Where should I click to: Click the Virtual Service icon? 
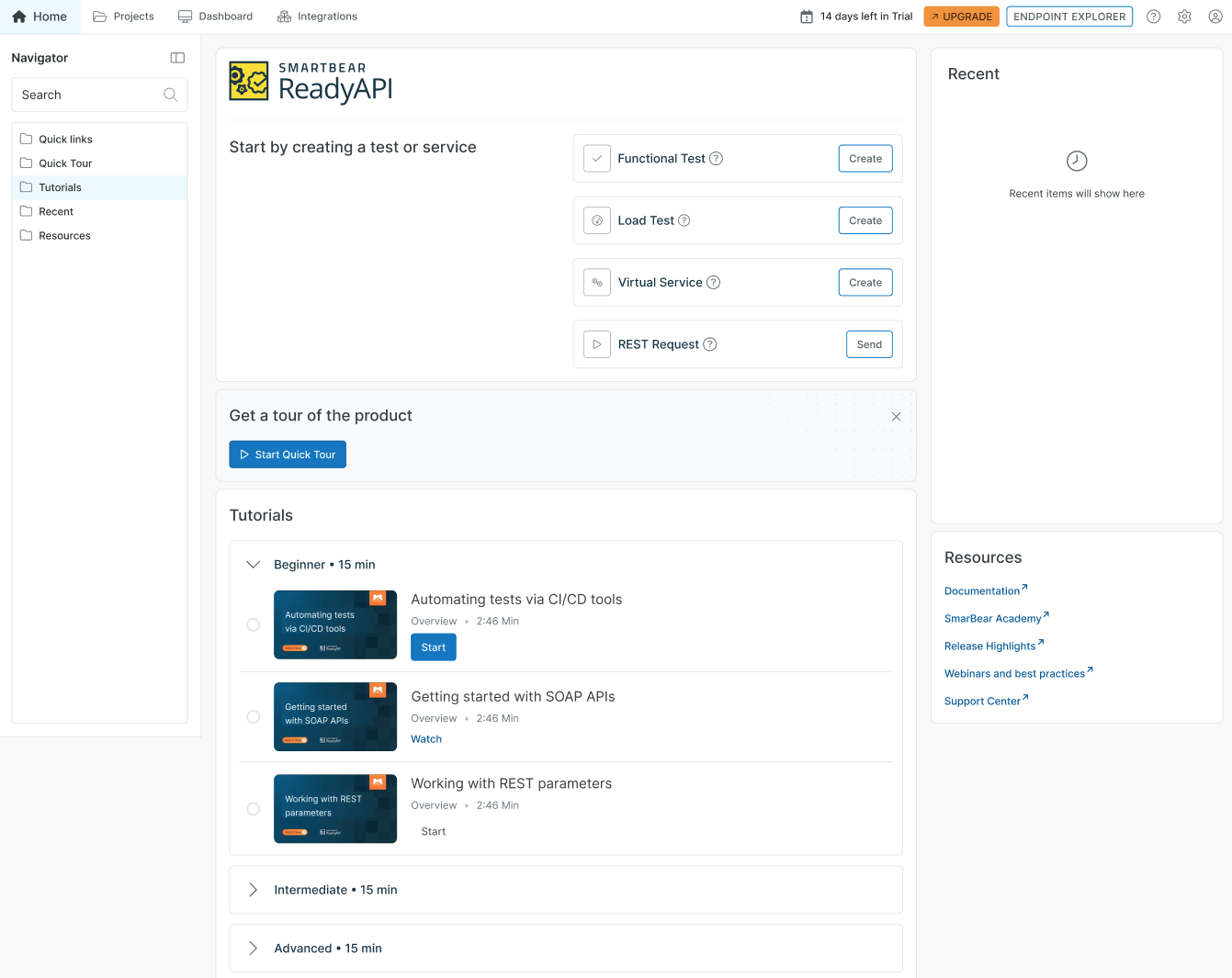pyautogui.click(x=597, y=282)
